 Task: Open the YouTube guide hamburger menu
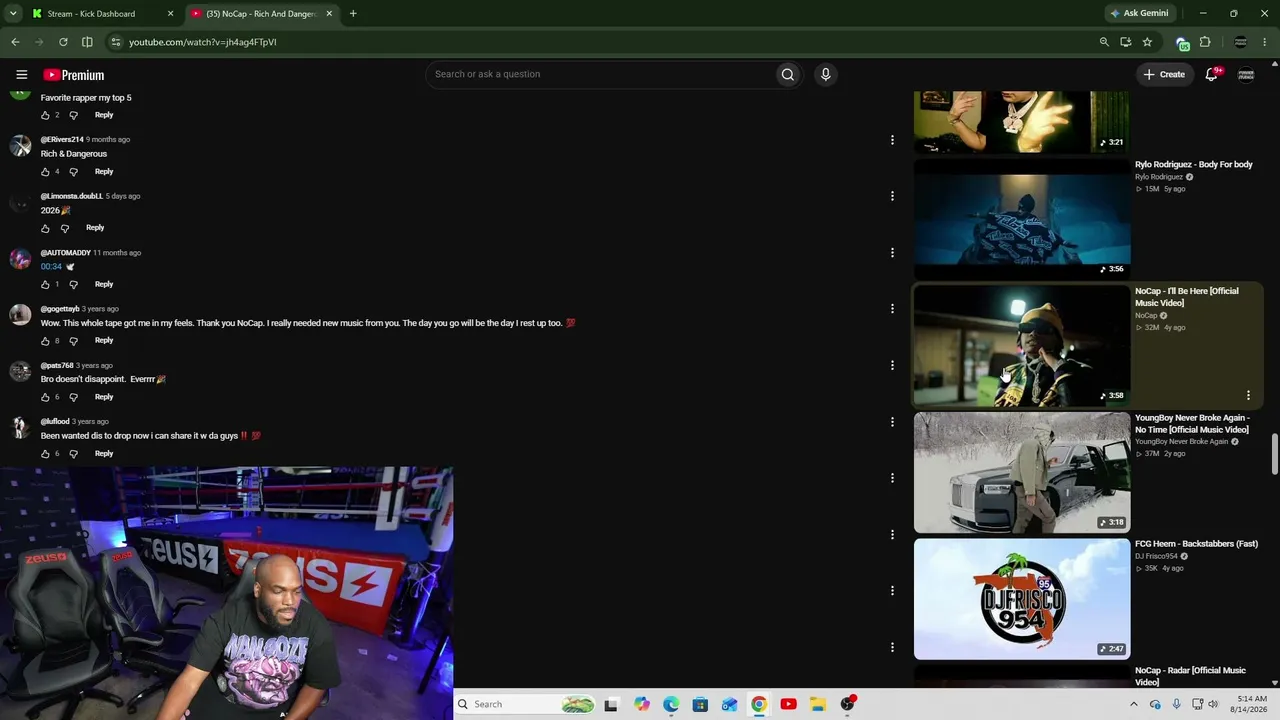[x=21, y=75]
